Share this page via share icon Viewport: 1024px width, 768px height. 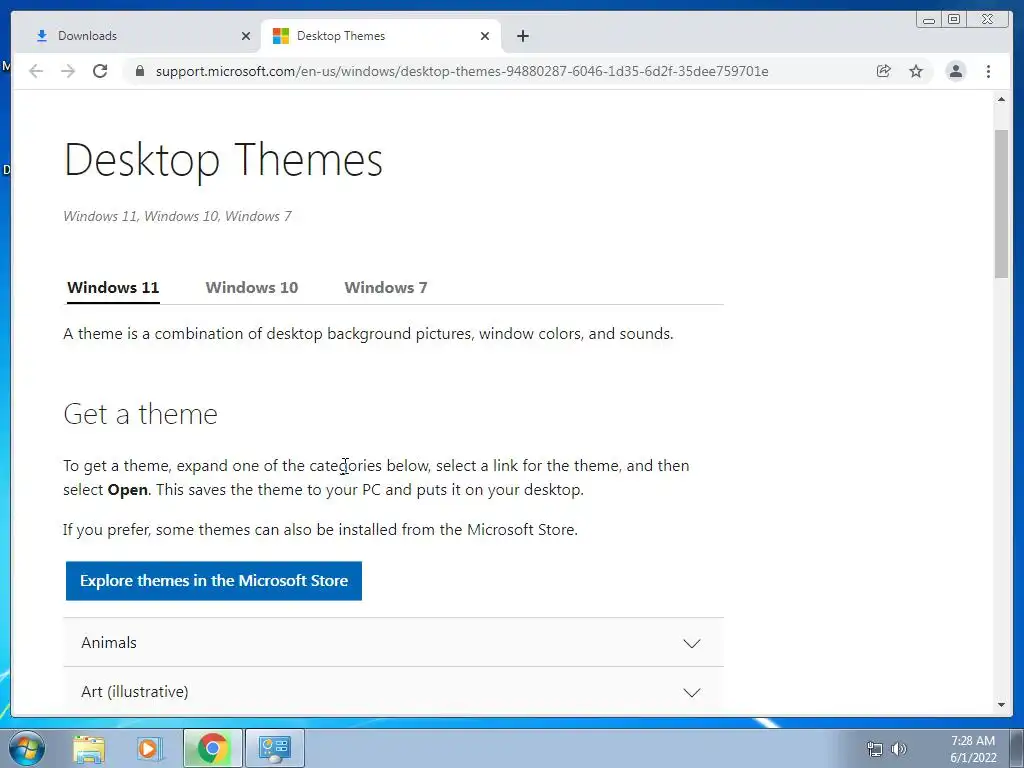[884, 71]
